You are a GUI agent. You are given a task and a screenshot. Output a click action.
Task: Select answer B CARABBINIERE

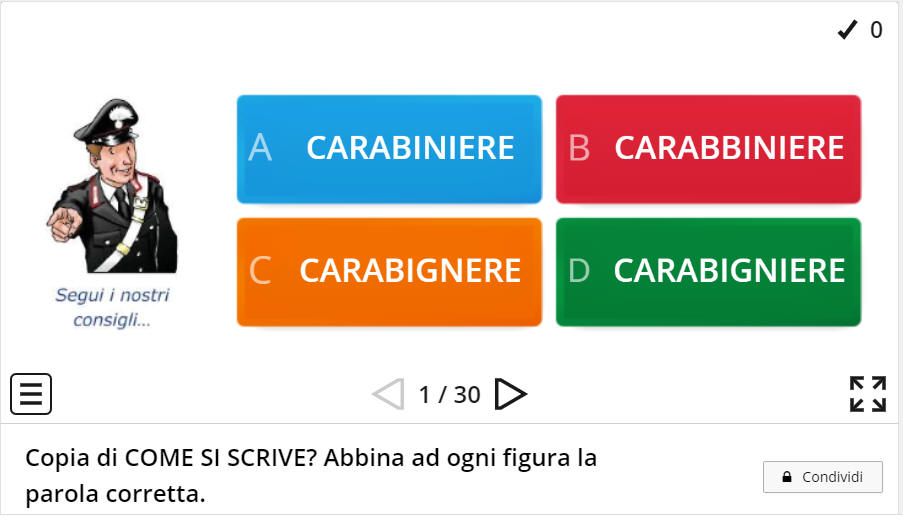[708, 149]
